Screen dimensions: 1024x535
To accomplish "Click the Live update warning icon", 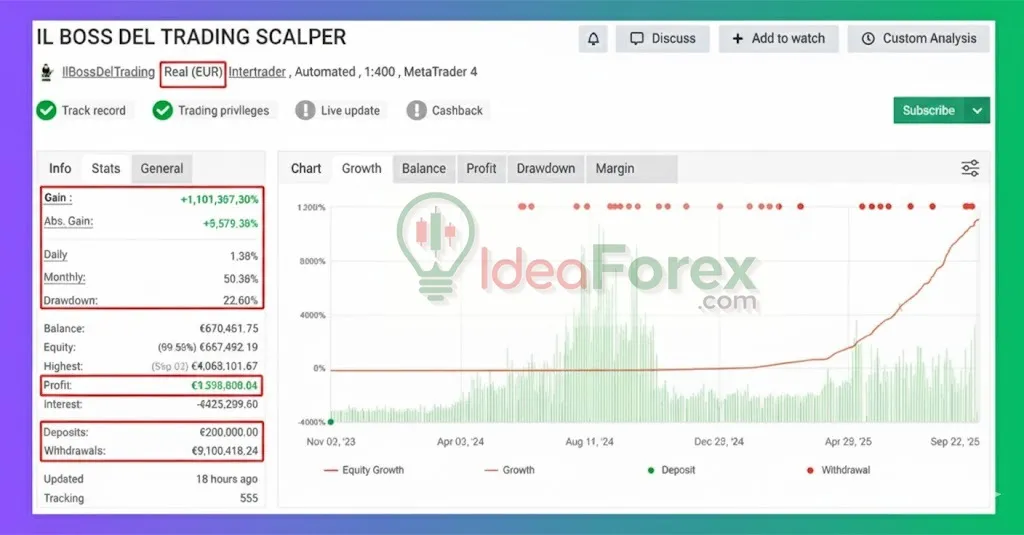I will [x=305, y=110].
